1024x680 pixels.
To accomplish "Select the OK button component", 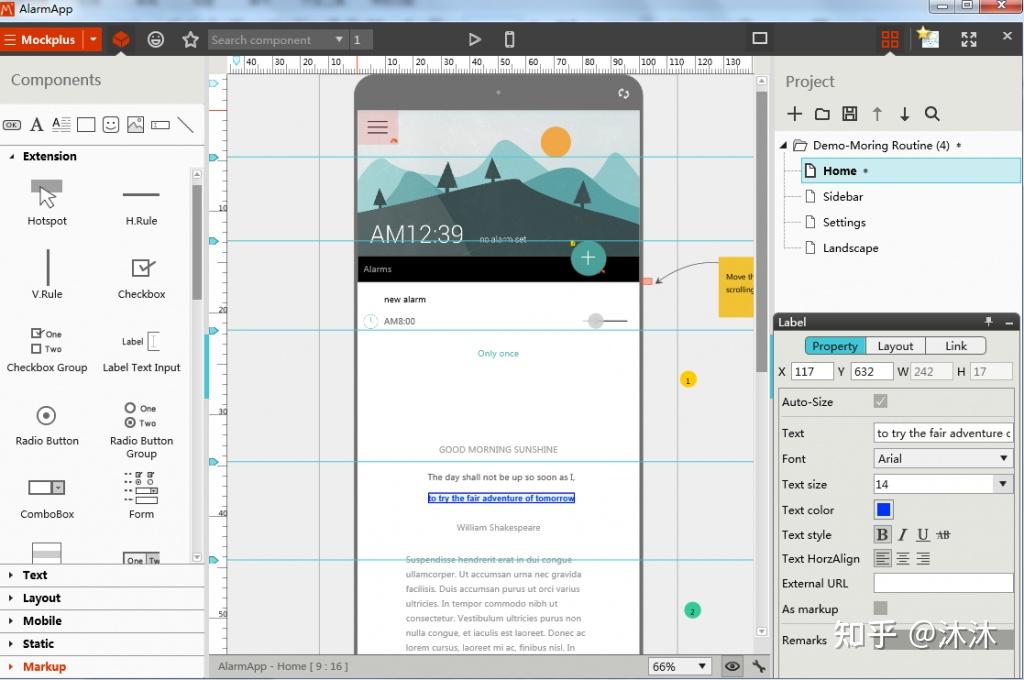I will tap(12, 125).
